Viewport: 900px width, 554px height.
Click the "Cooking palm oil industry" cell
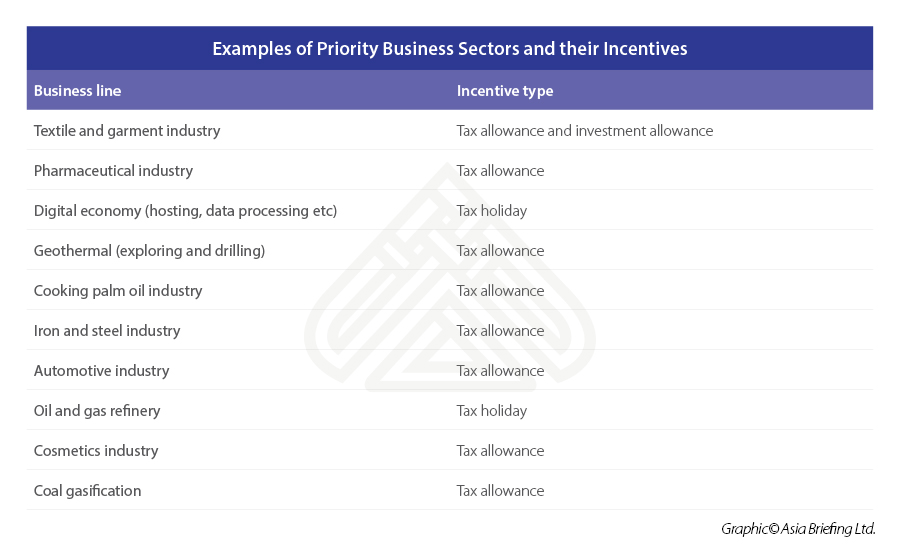(x=118, y=291)
